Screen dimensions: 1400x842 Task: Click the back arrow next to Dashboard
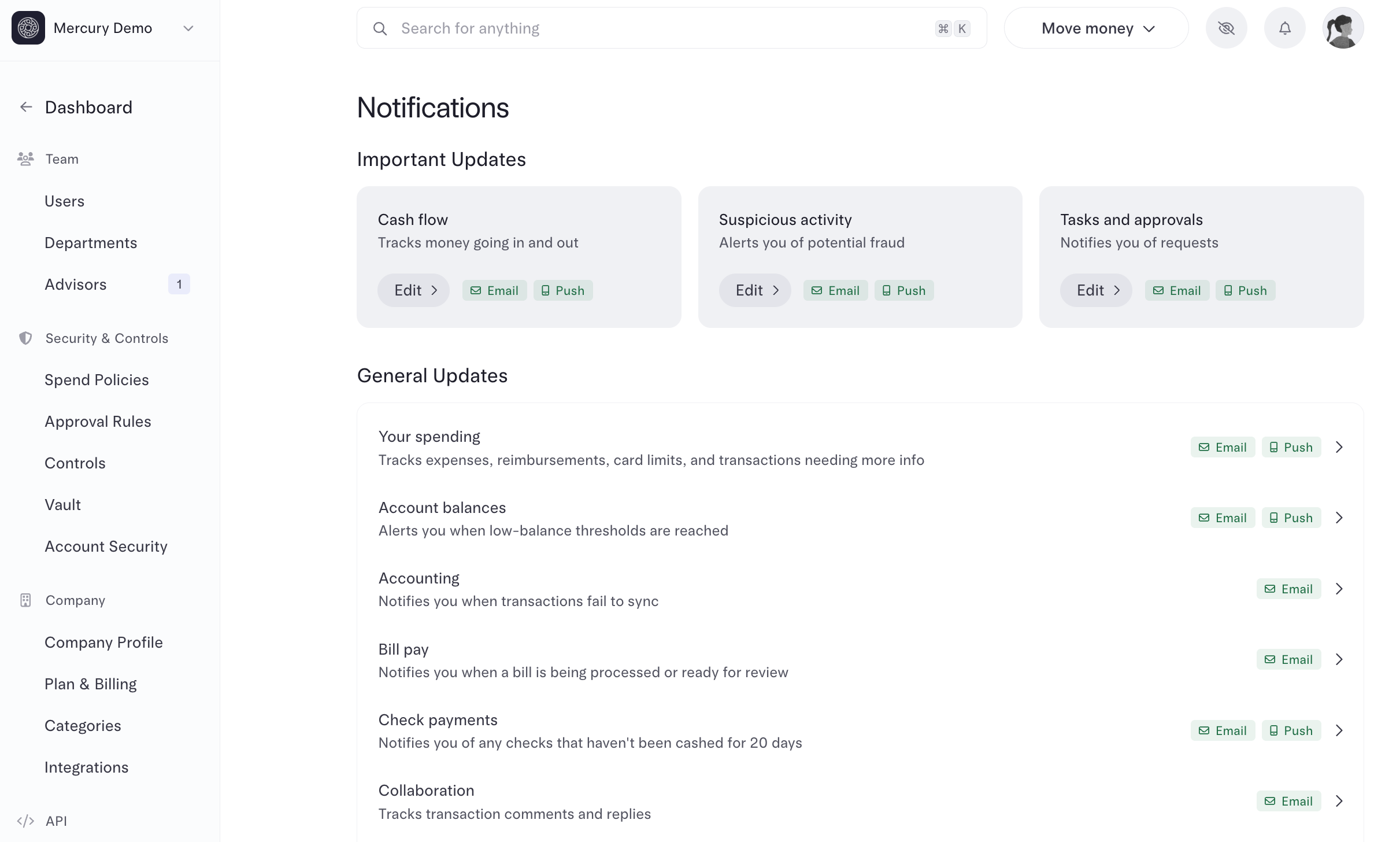tap(26, 107)
